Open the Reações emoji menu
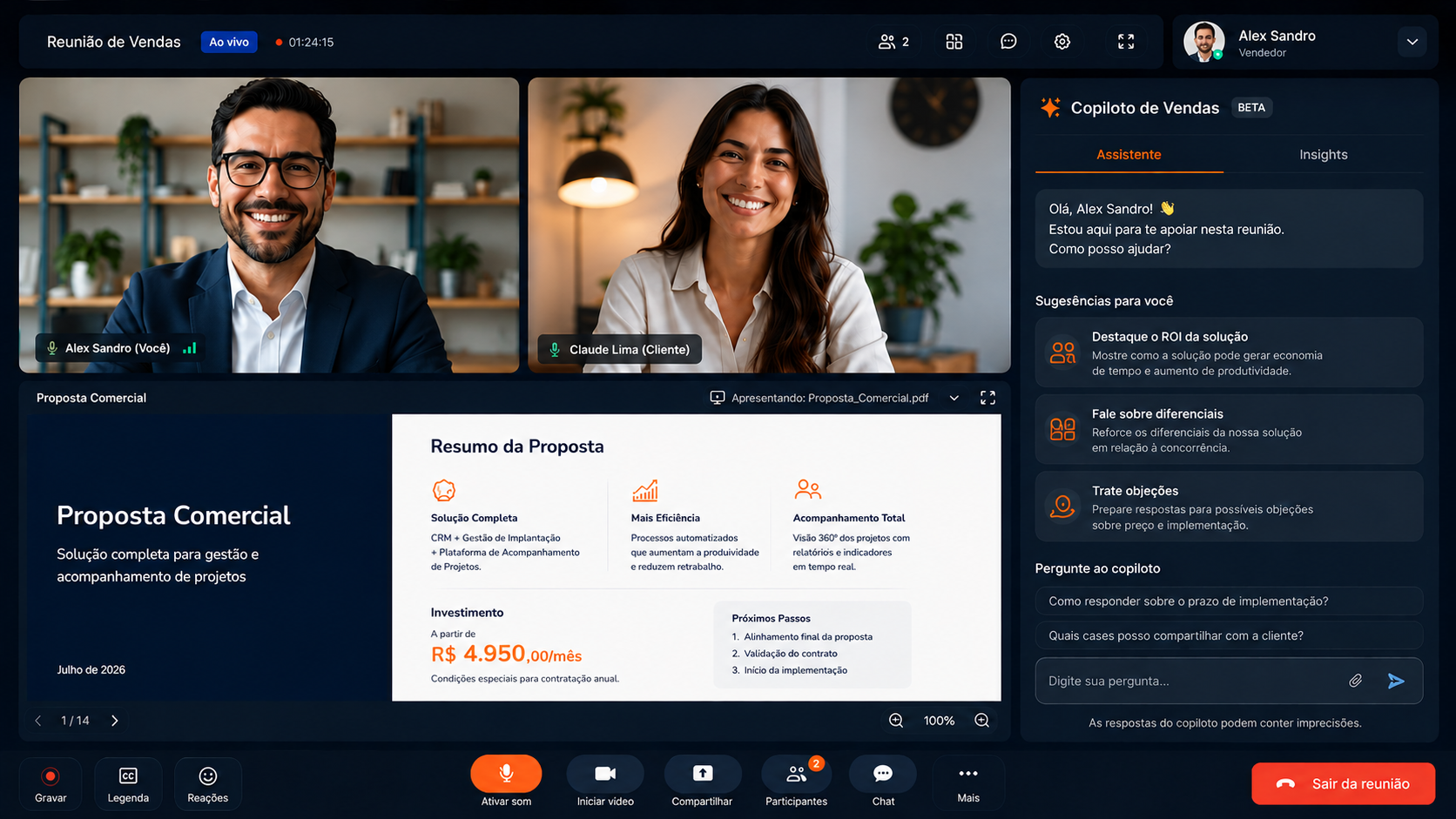 (207, 784)
